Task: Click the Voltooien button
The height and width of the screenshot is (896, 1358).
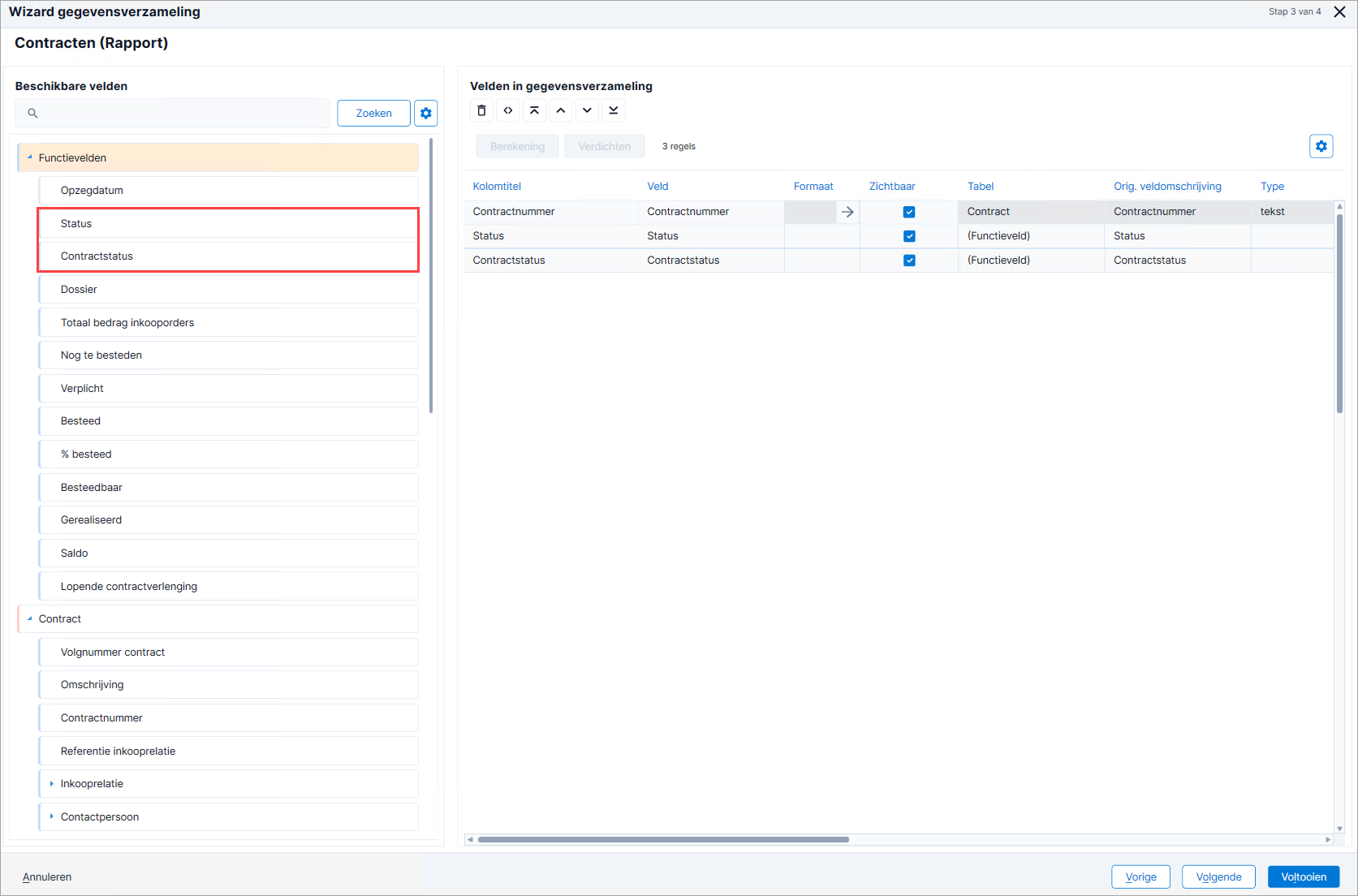Action: (1304, 877)
